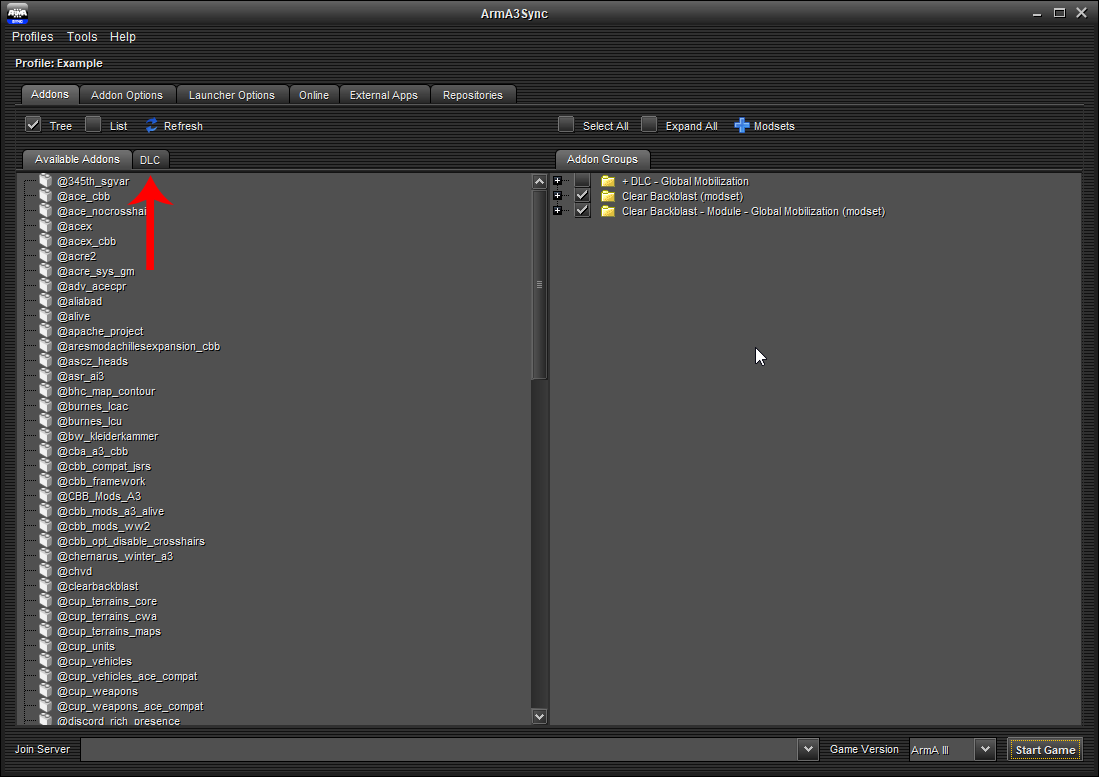The image size is (1099, 777).
Task: Click the box icon beside @acre2
Action: pyautogui.click(x=46, y=256)
